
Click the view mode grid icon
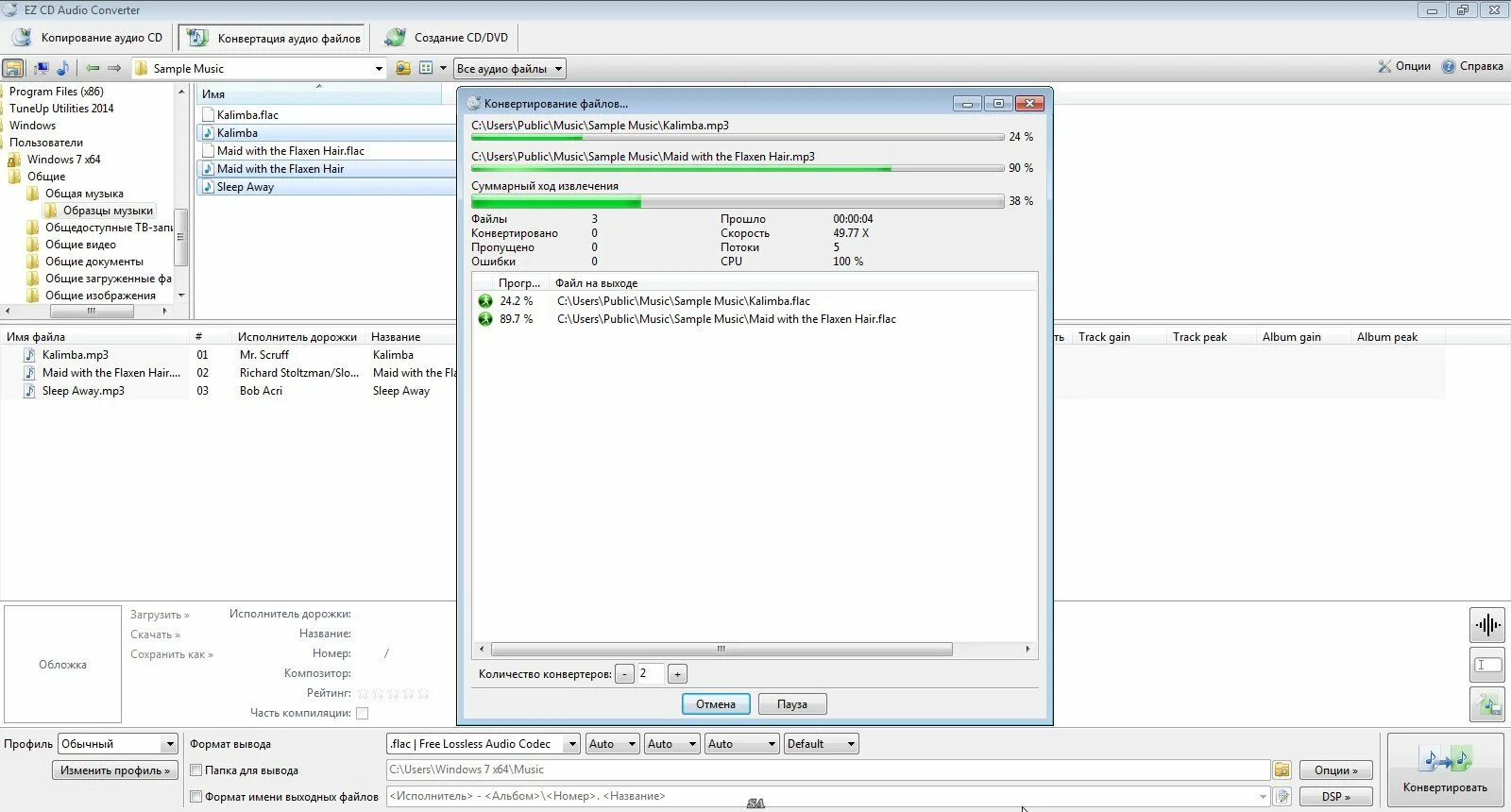click(426, 68)
